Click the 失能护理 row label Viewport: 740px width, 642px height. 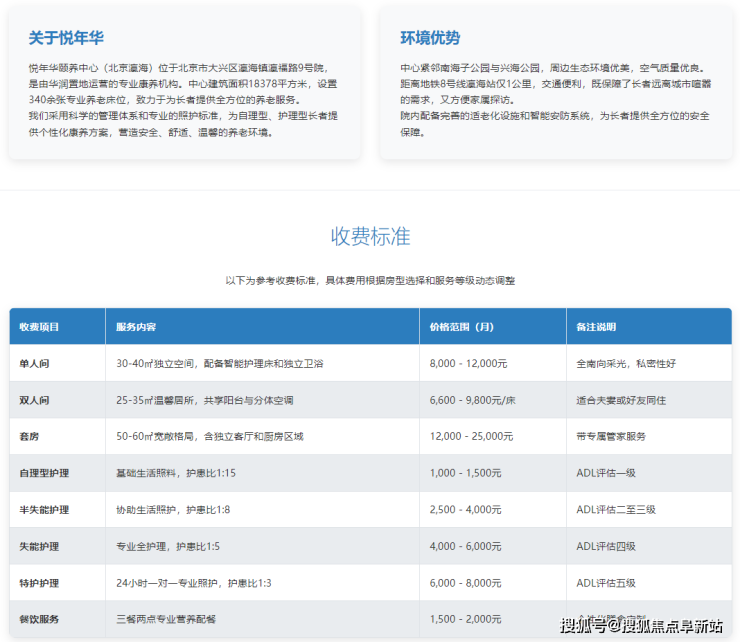39,546
